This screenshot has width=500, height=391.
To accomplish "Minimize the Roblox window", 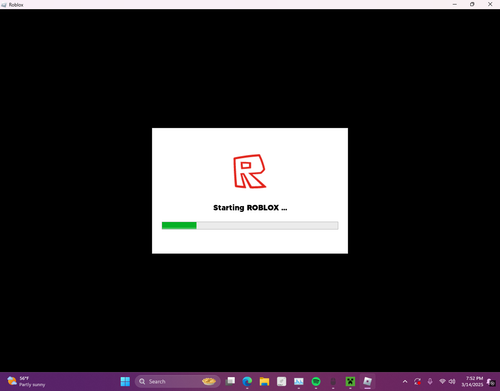I will tap(455, 4).
